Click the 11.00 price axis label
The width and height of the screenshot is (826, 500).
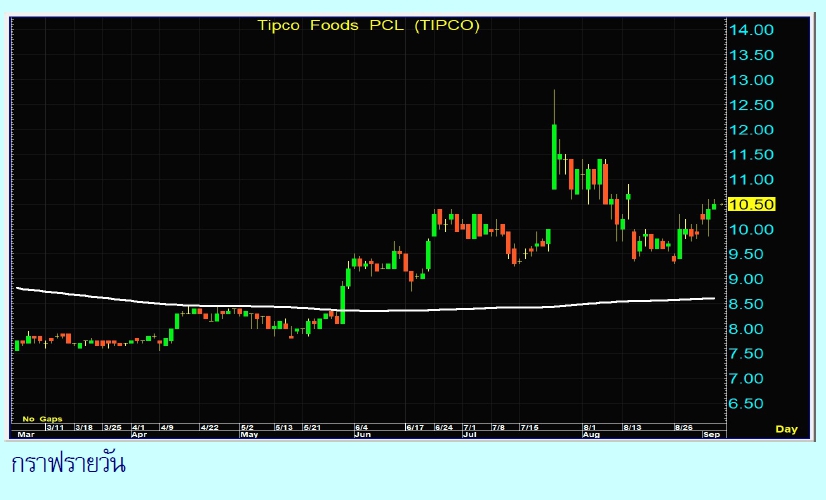751,180
